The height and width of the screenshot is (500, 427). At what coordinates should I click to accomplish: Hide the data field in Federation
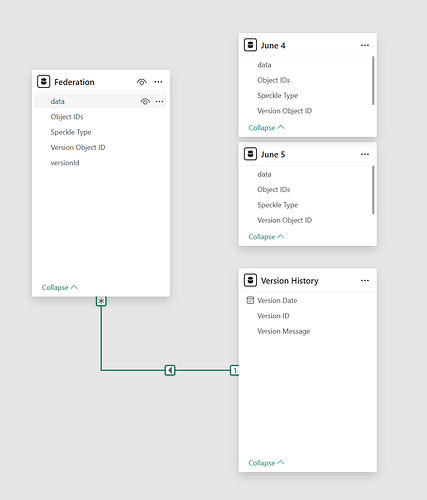pyautogui.click(x=145, y=101)
